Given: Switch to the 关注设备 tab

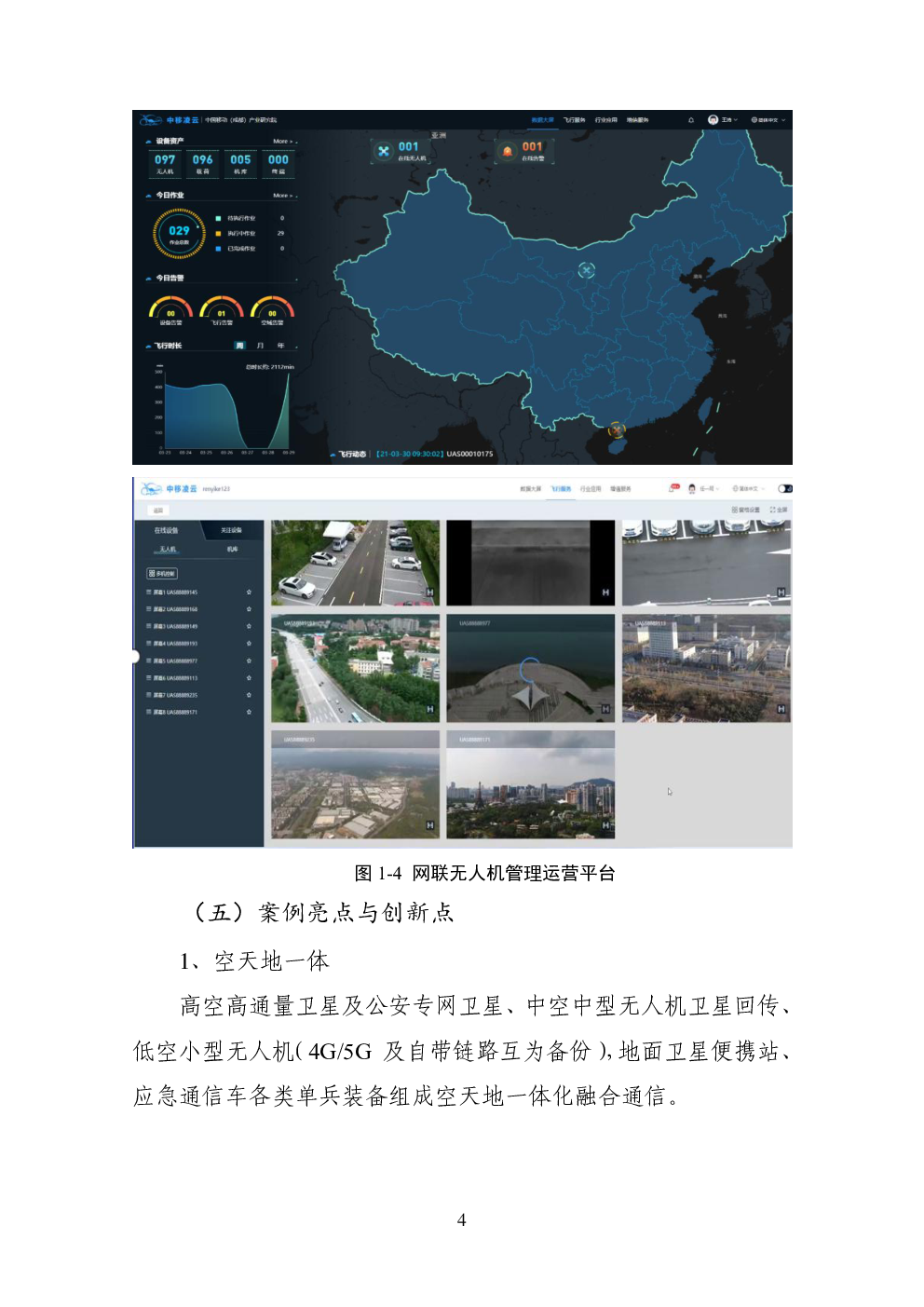Looking at the screenshot, I should coord(231,530).
